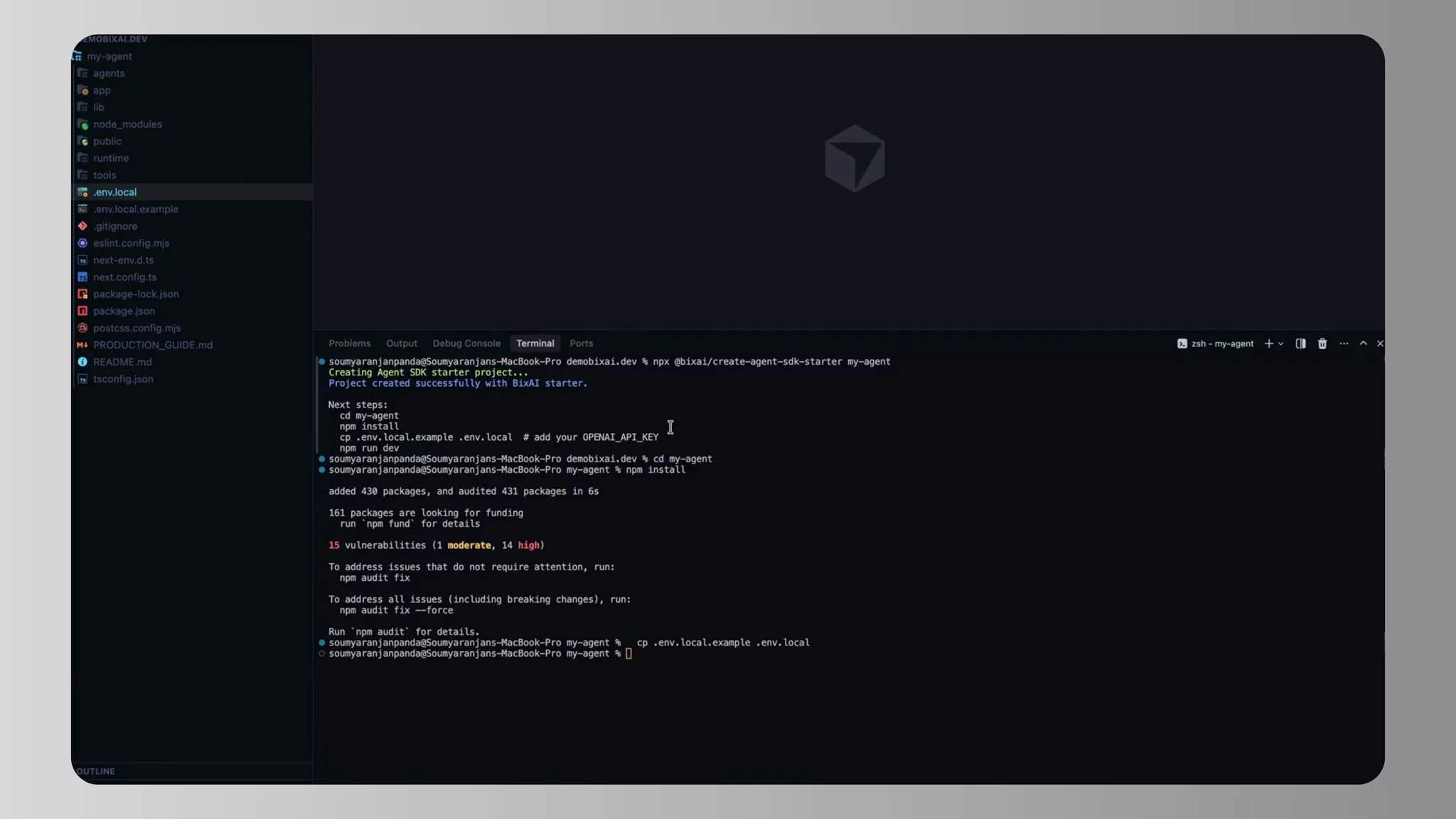Open the package.json file icon
This screenshot has width=1456, height=819.
click(x=83, y=311)
